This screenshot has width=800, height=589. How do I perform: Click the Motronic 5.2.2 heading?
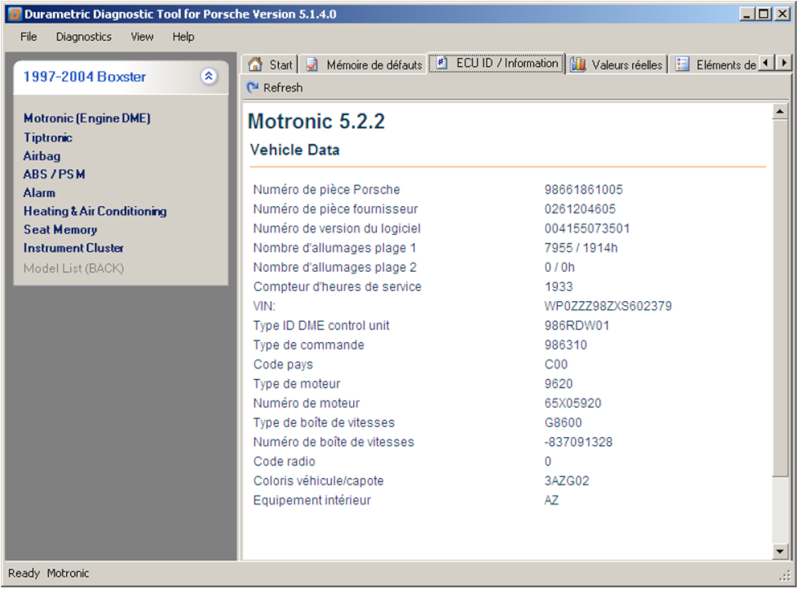[x=316, y=121]
